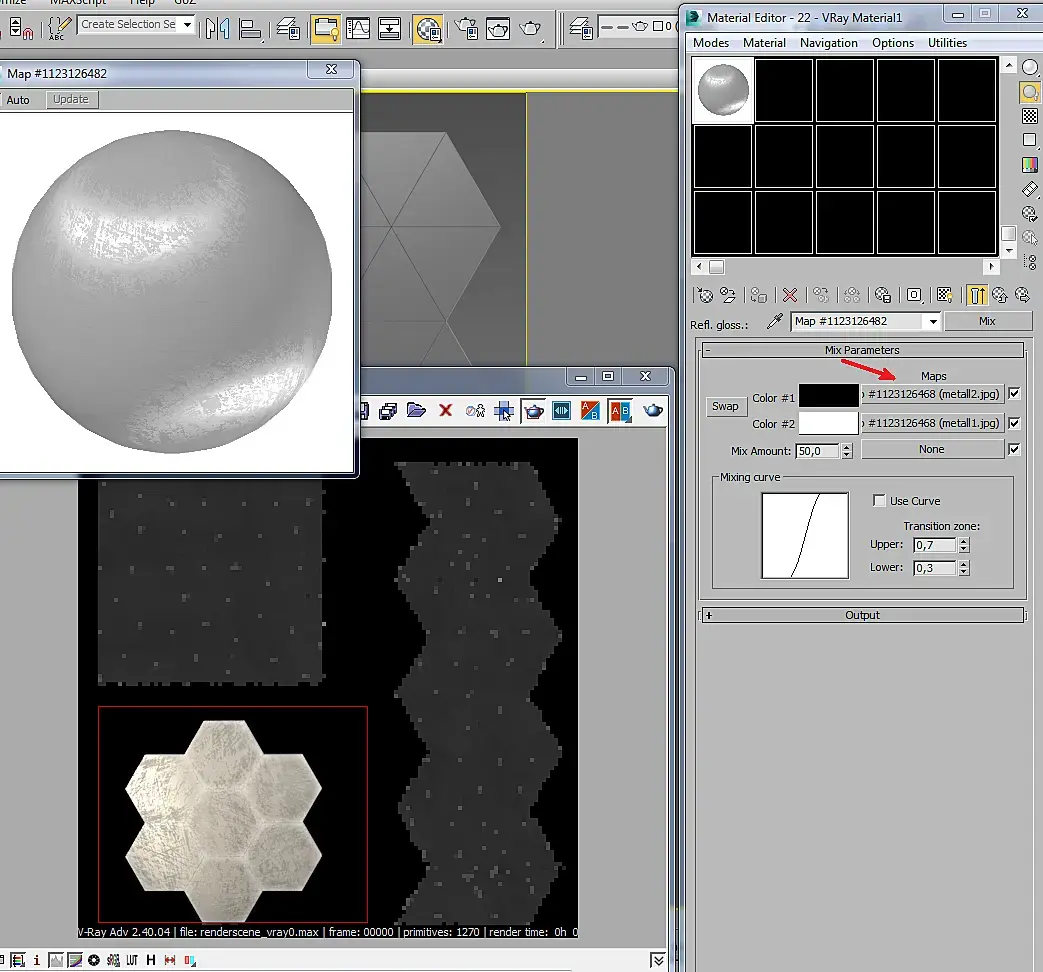The height and width of the screenshot is (972, 1043).
Task: Click Go to Parent icon
Action: [x=998, y=295]
